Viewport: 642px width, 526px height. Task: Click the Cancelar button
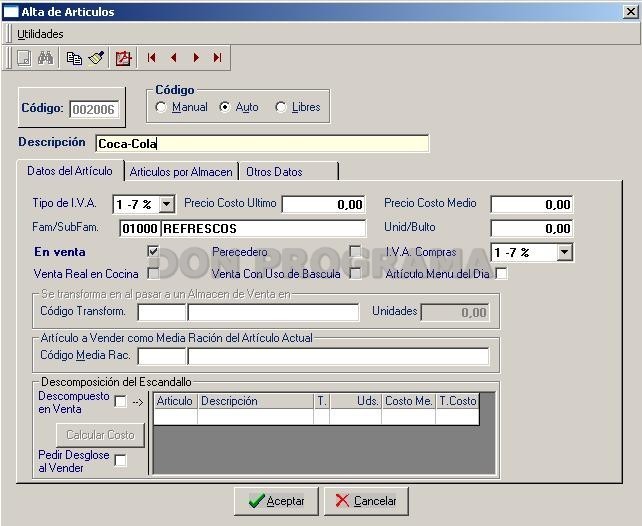click(366, 501)
